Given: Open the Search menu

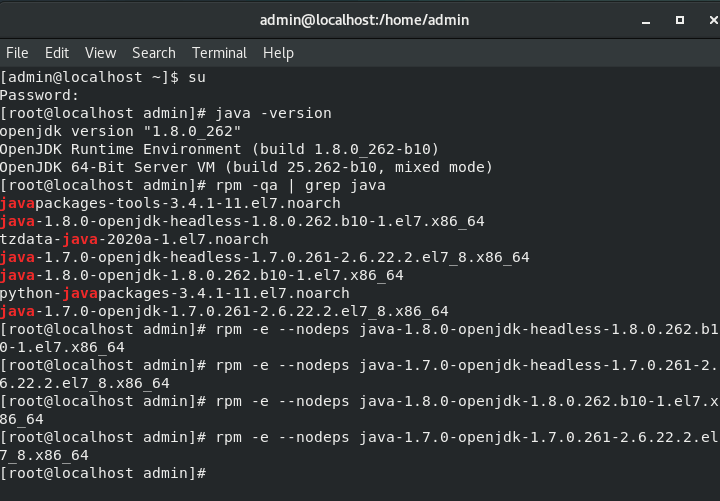Looking at the screenshot, I should [153, 53].
